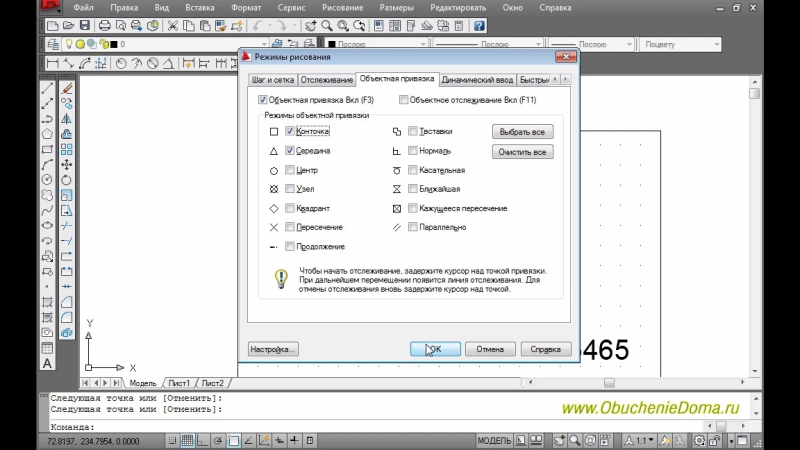The width and height of the screenshot is (800, 450).
Task: Open the layer selection dropdown
Action: click(264, 44)
